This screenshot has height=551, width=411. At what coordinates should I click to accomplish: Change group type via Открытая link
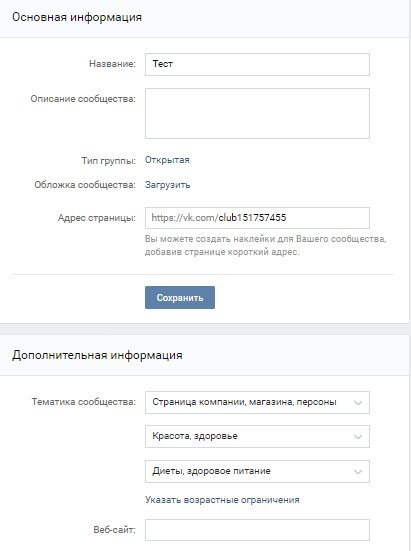point(167,160)
